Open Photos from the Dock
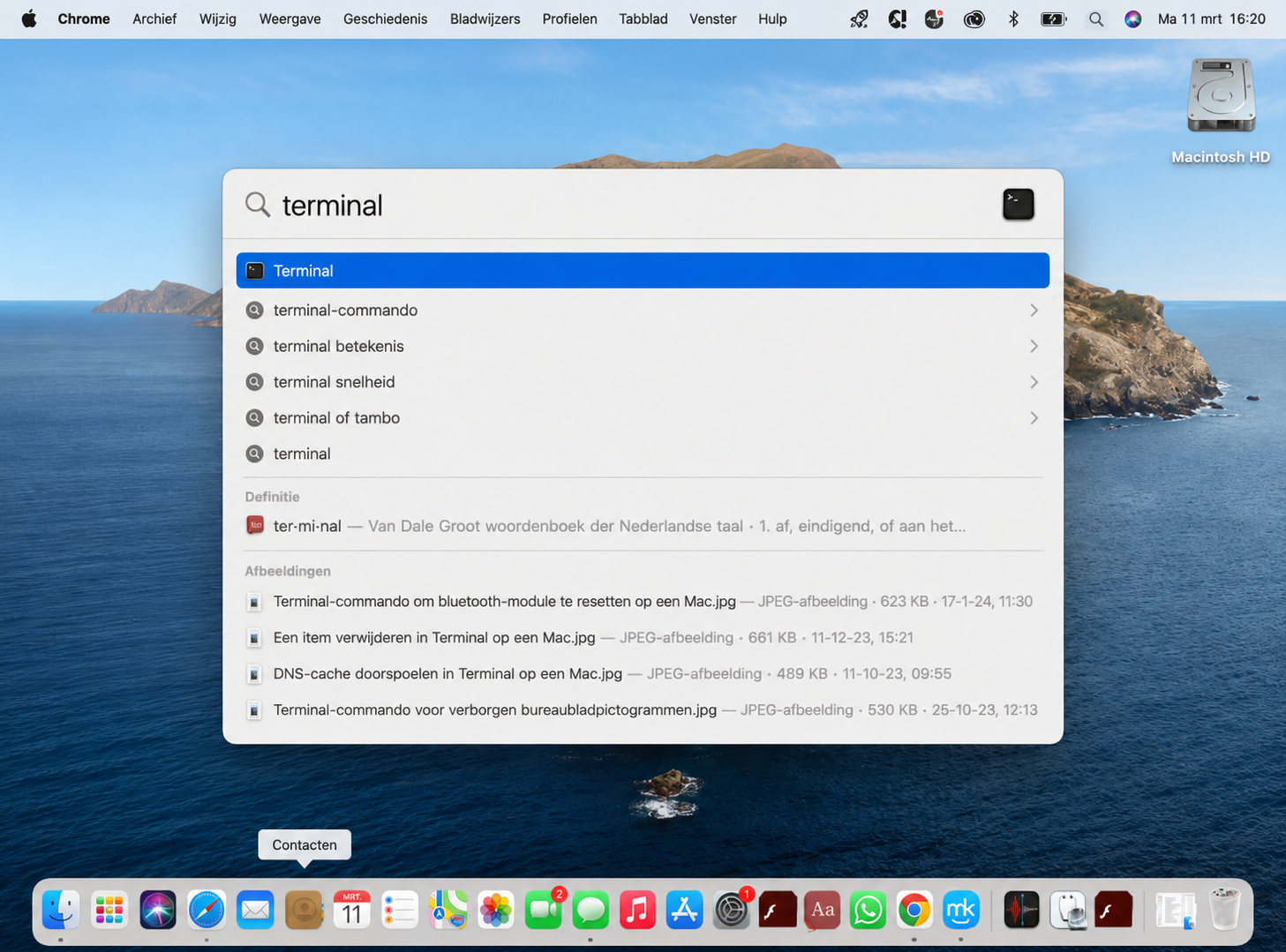 pyautogui.click(x=496, y=910)
